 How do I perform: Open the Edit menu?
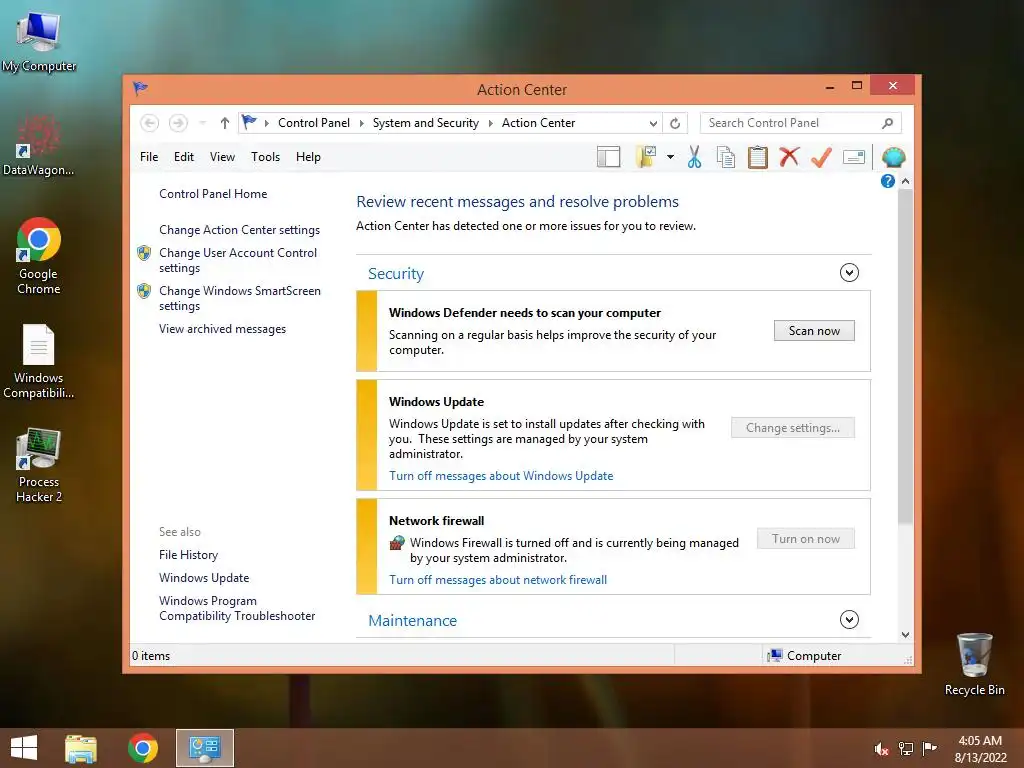184,157
